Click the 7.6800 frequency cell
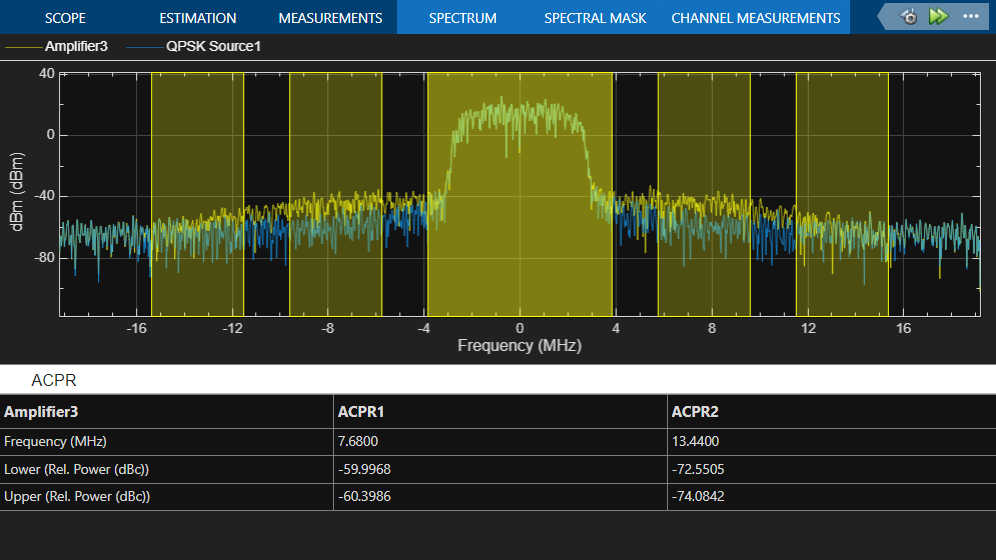The width and height of the screenshot is (996, 560). coord(501,442)
